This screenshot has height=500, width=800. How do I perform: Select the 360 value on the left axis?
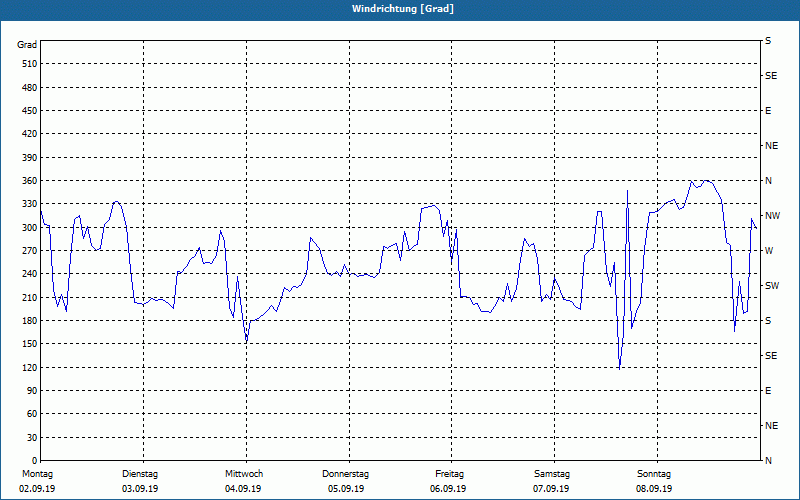point(30,181)
